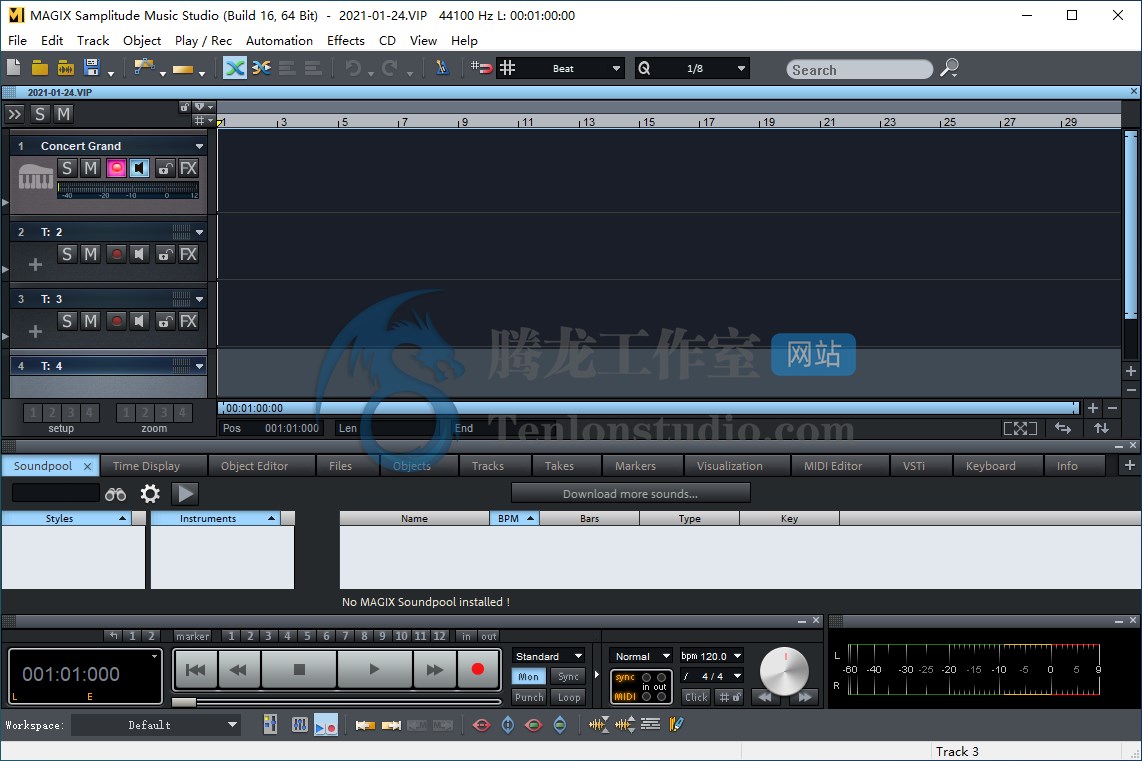
Task: Open Soundpool settings gear
Action: pos(150,494)
